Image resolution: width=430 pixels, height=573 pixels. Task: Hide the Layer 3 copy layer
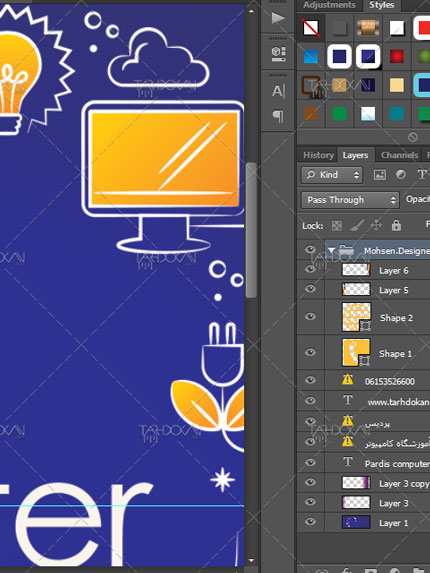pyautogui.click(x=311, y=482)
